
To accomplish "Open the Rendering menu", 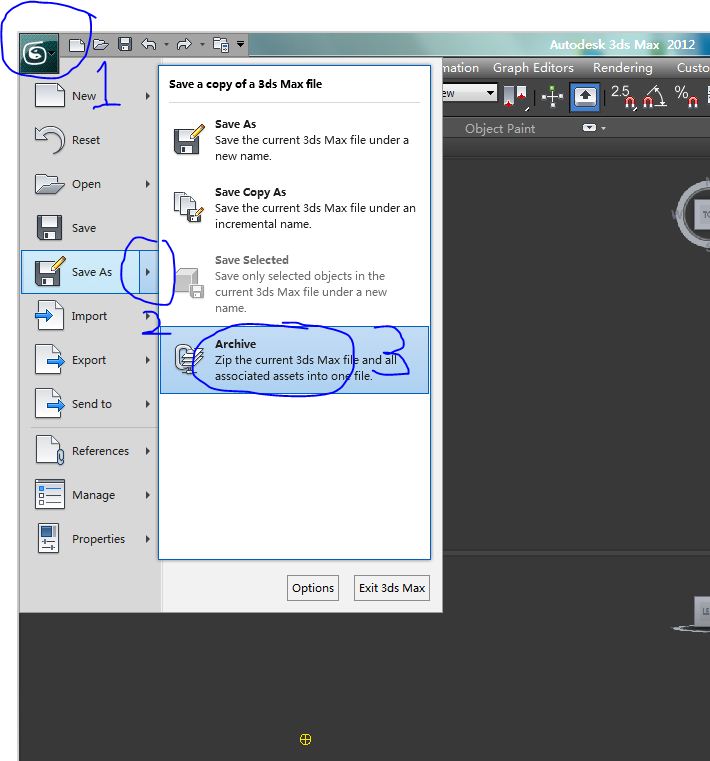I will point(623,67).
